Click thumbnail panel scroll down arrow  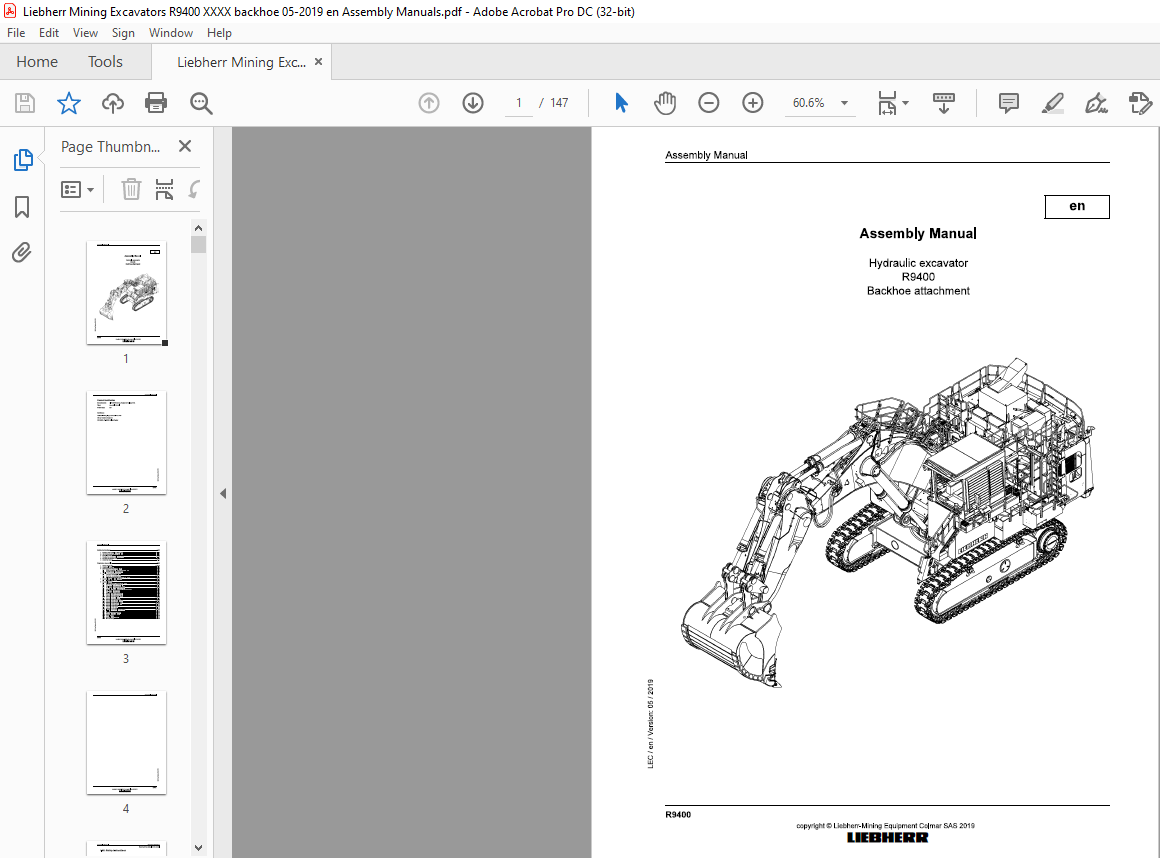point(198,848)
